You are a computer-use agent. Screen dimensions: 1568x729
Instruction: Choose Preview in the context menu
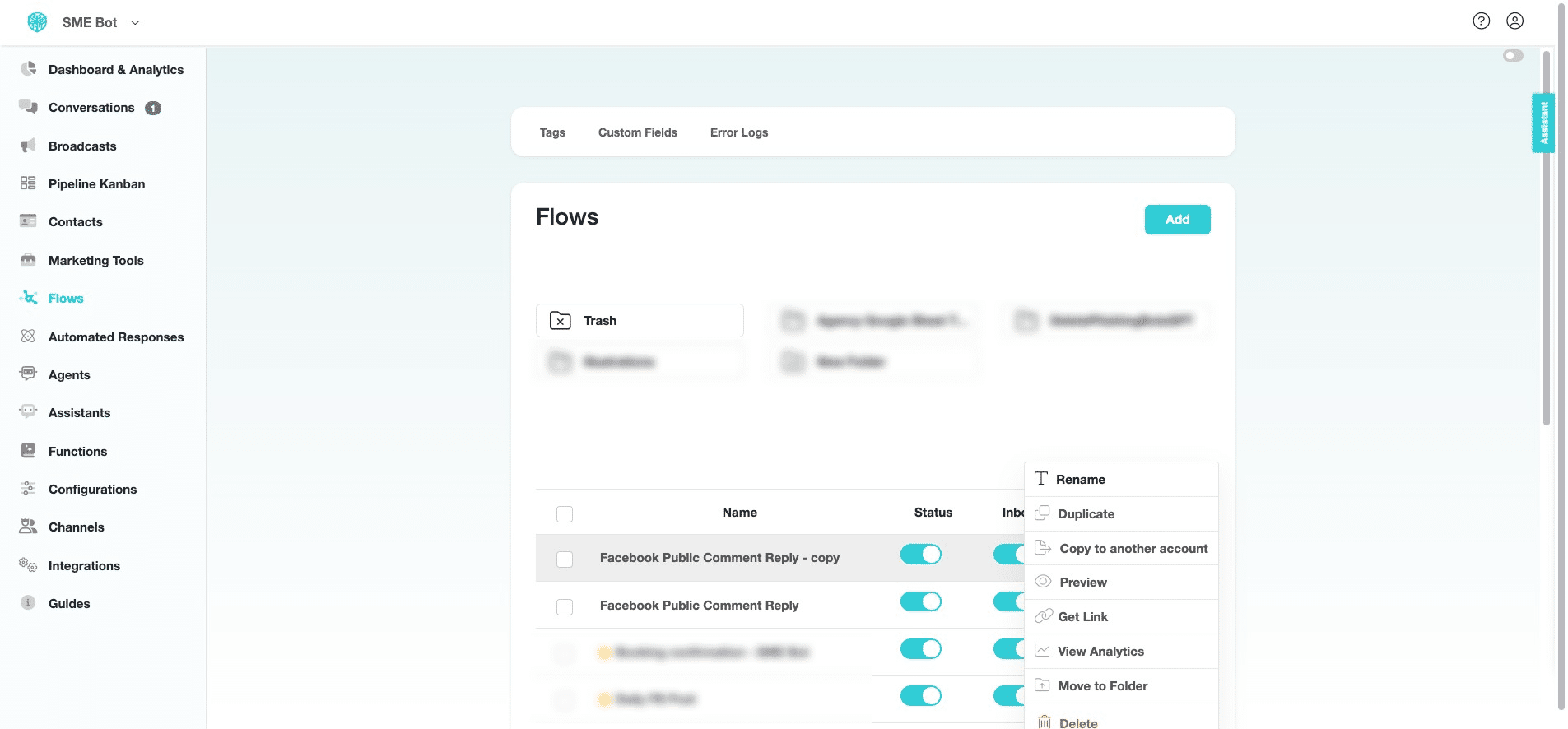(1121, 583)
